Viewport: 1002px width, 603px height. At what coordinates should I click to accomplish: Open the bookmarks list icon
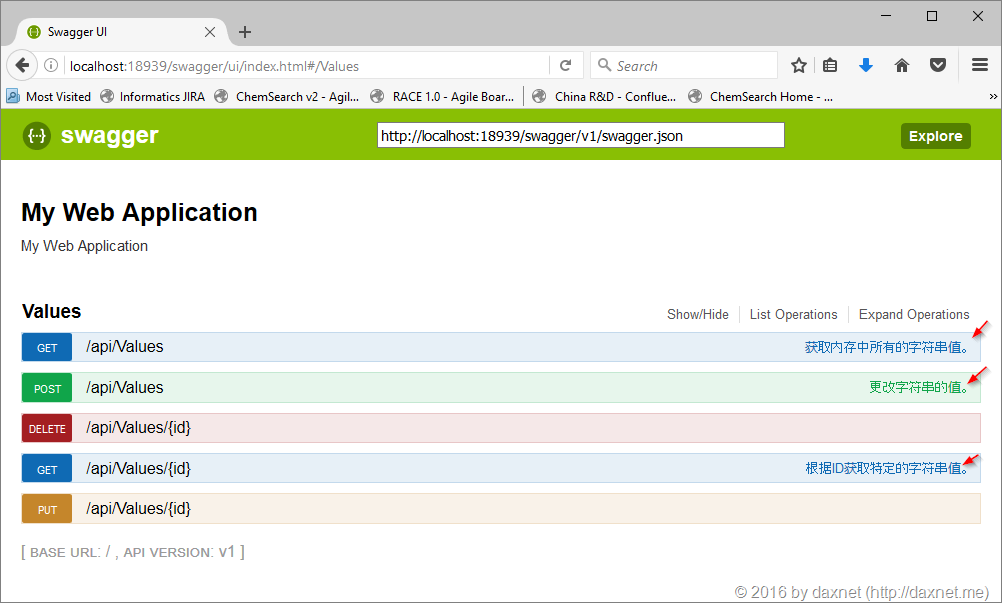tap(830, 65)
